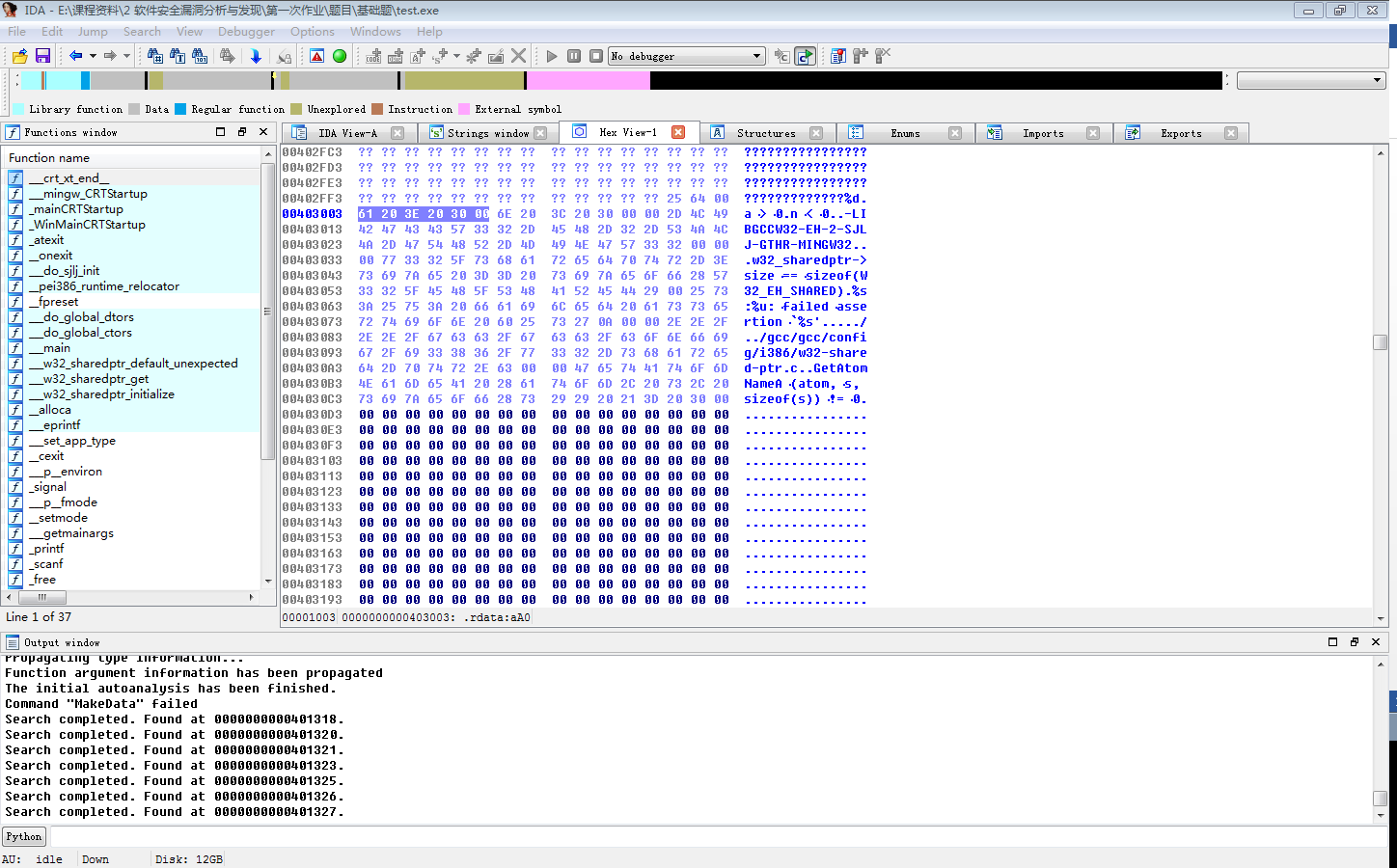Switch to the Structures tab

pyautogui.click(x=766, y=133)
